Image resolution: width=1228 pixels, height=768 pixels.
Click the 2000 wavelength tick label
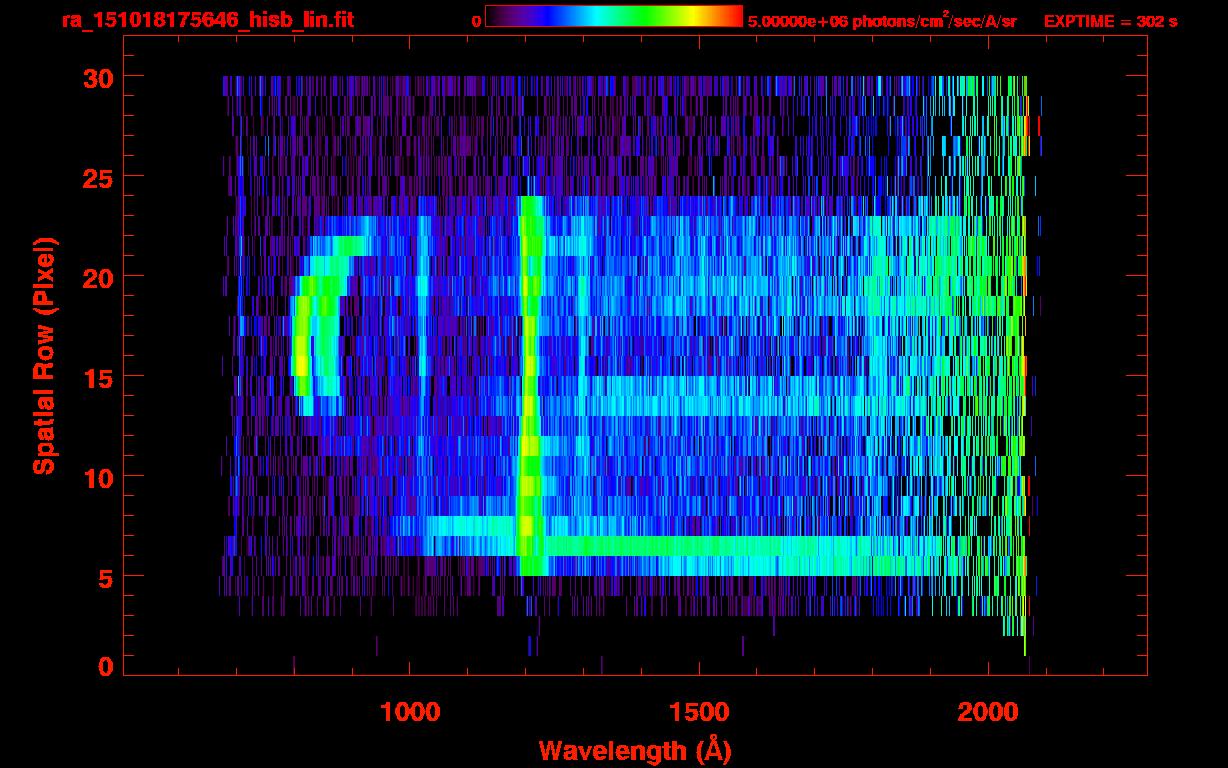[x=988, y=712]
